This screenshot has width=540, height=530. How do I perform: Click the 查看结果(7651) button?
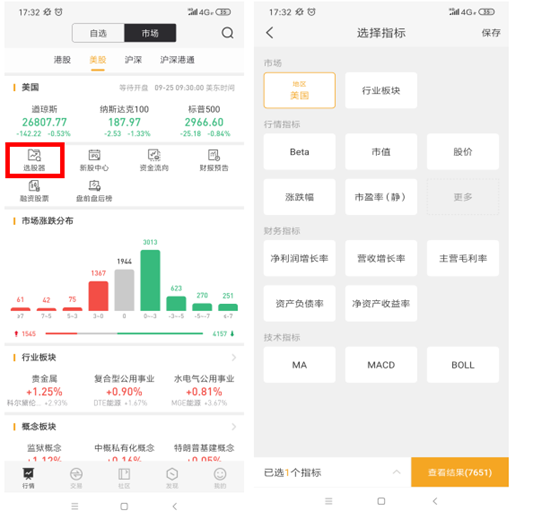460,472
